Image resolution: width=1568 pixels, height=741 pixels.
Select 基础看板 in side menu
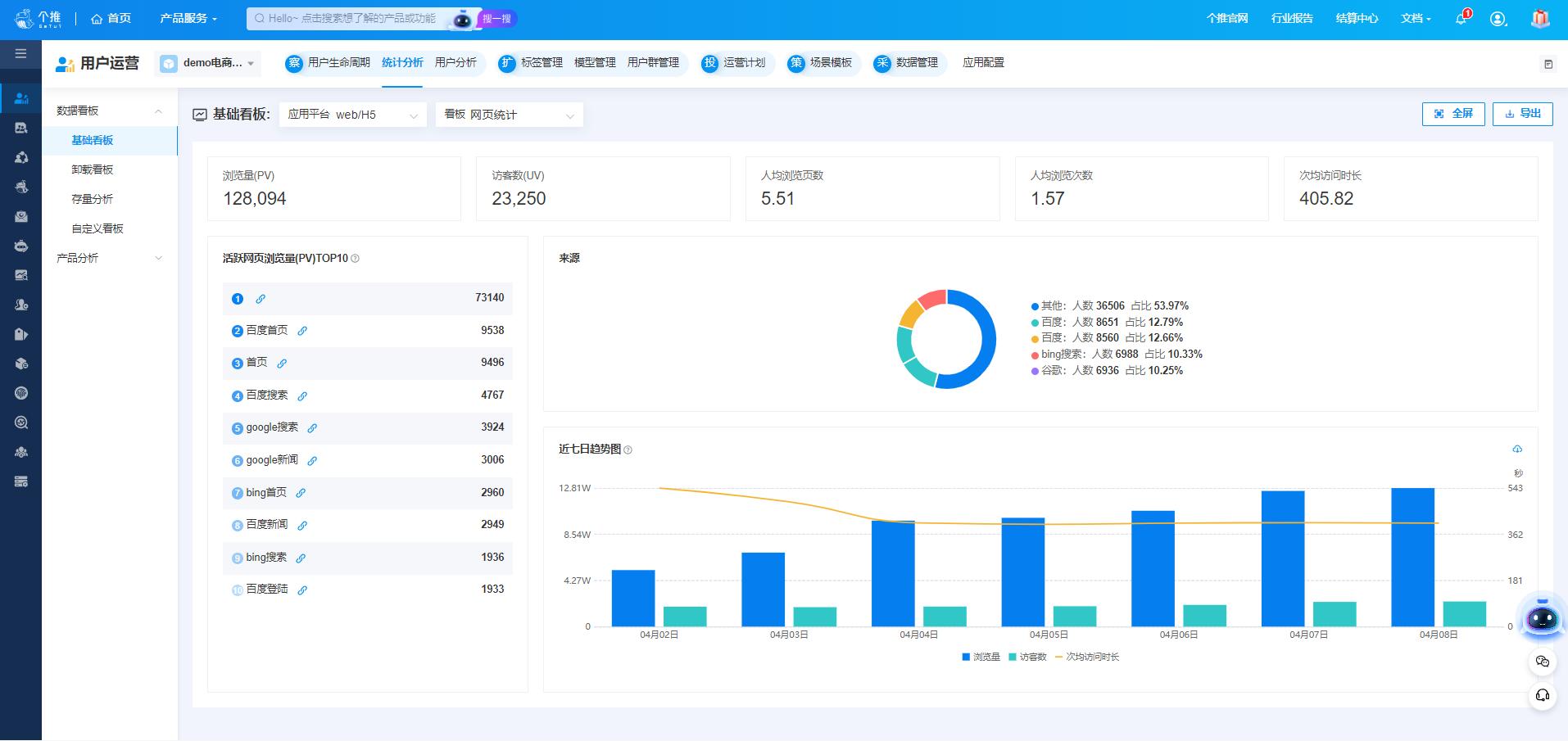coord(110,140)
